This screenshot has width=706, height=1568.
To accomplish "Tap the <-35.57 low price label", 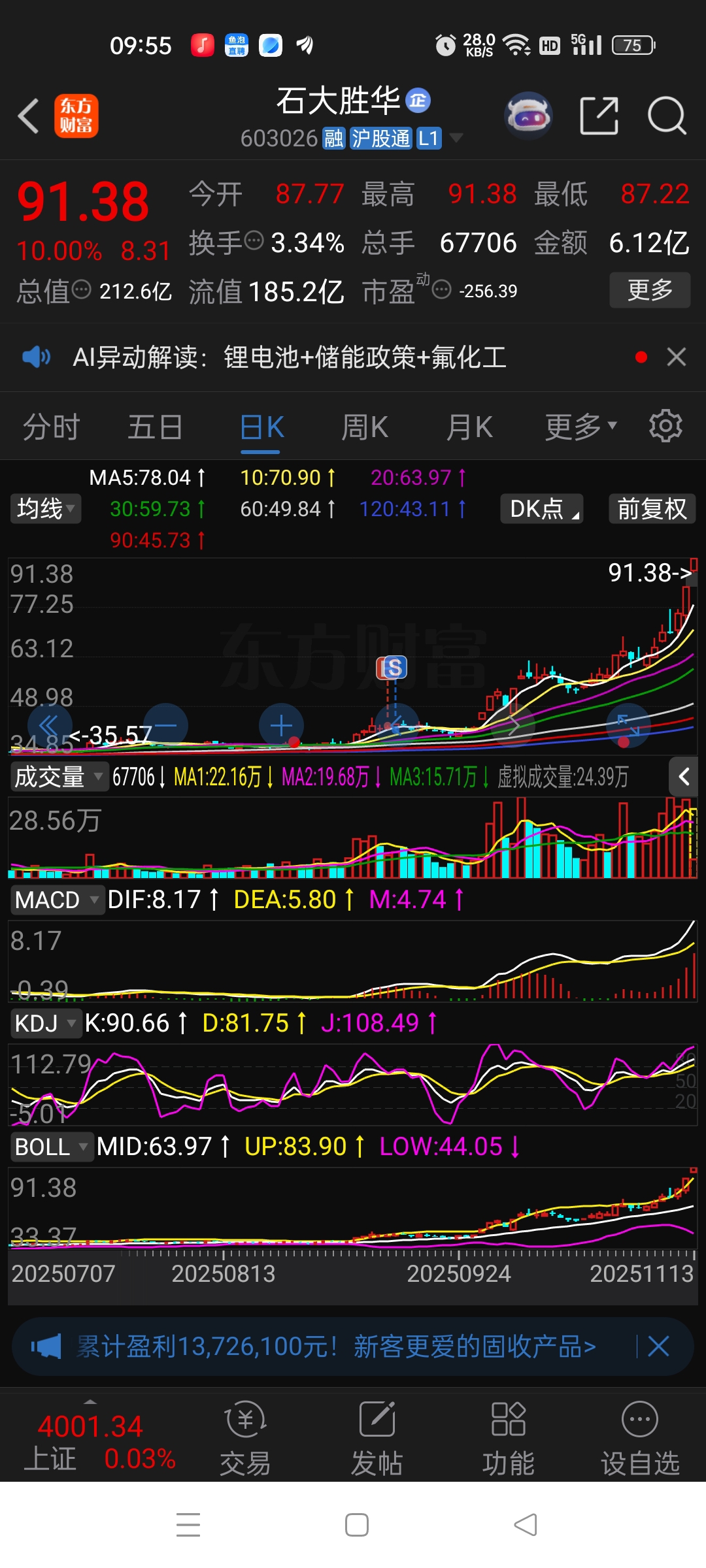I will tap(110, 736).
